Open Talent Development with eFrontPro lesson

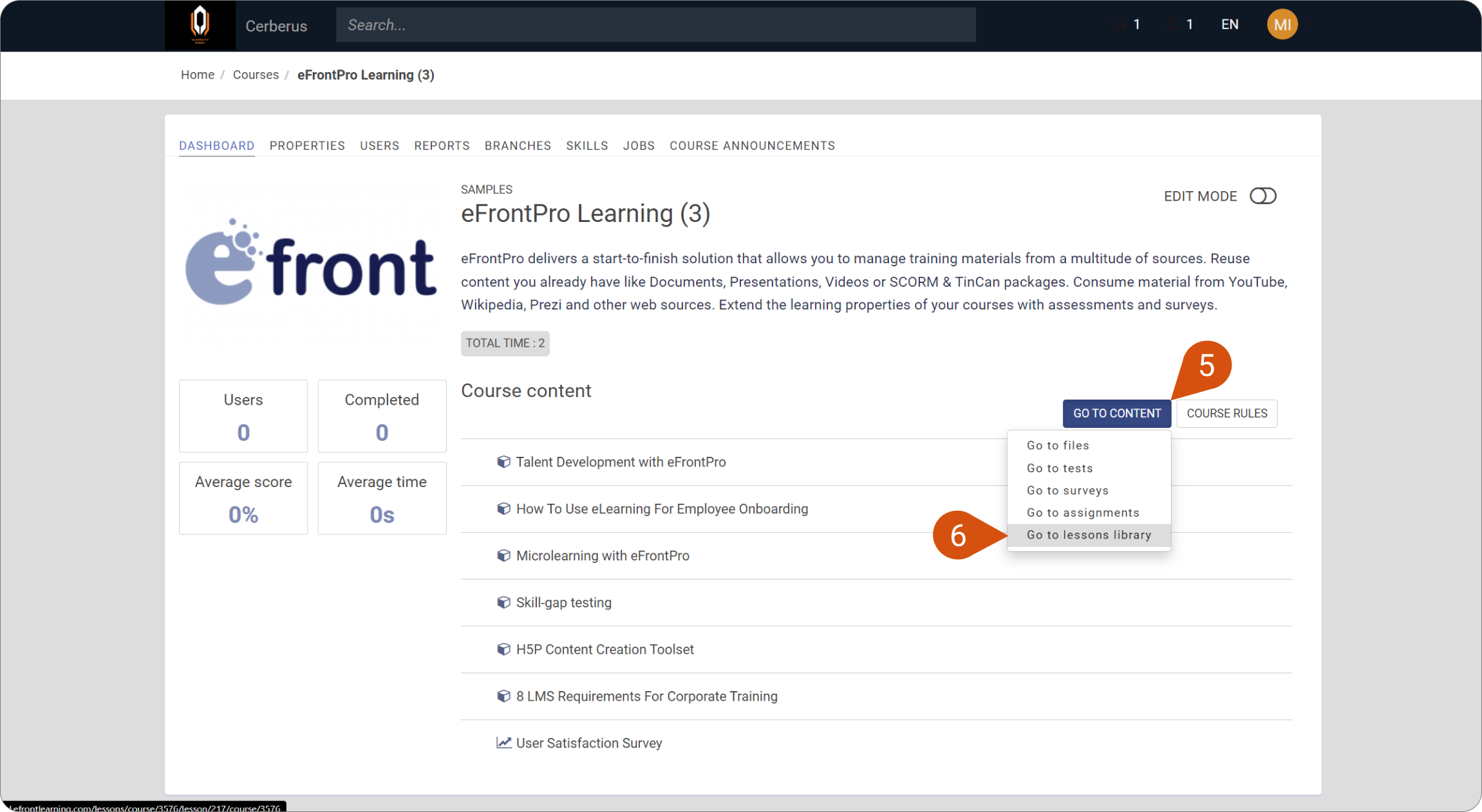pos(621,462)
